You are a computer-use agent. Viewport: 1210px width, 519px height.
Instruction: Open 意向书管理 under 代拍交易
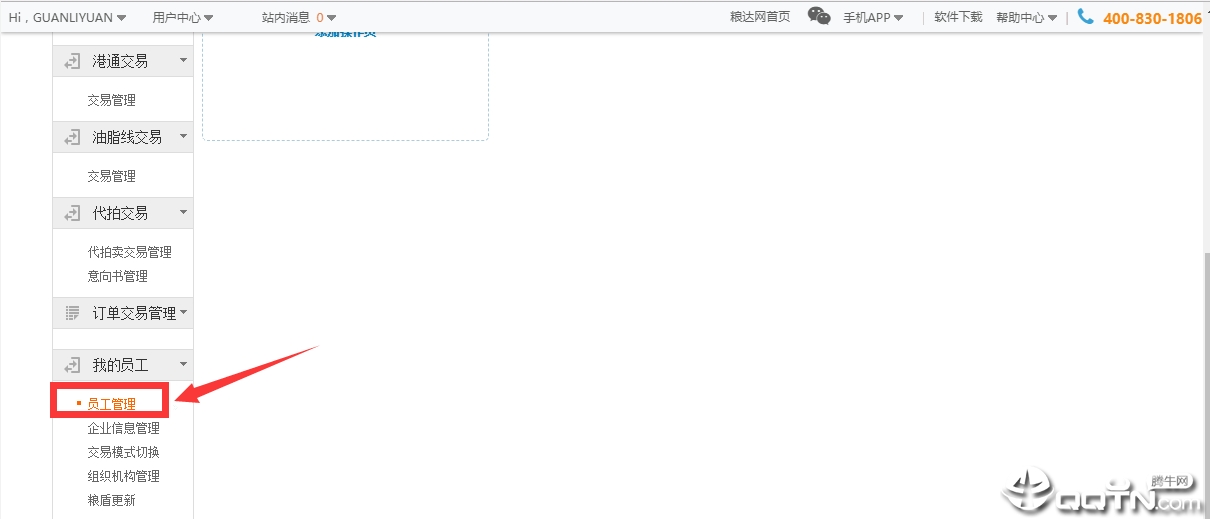click(x=117, y=276)
